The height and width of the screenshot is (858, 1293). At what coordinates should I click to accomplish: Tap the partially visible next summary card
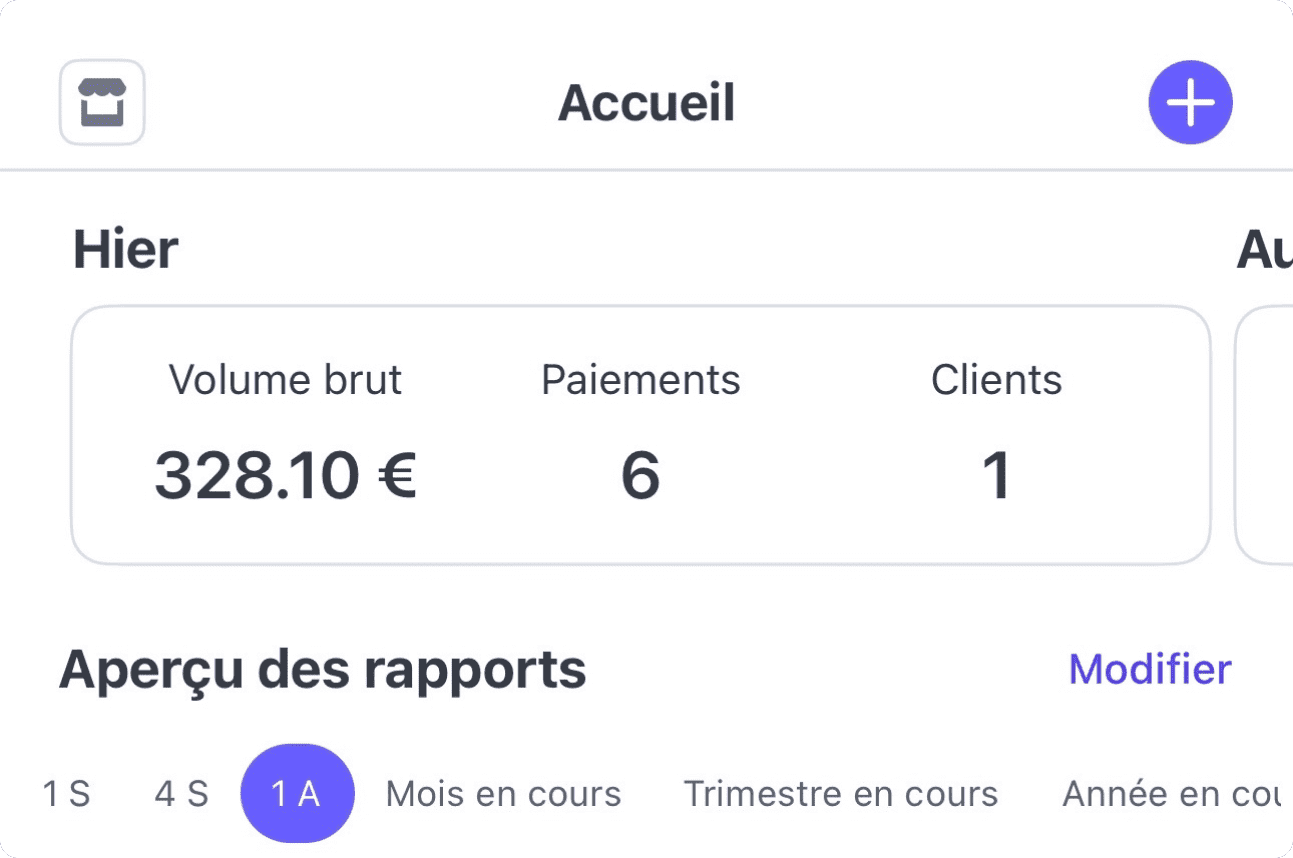1265,435
